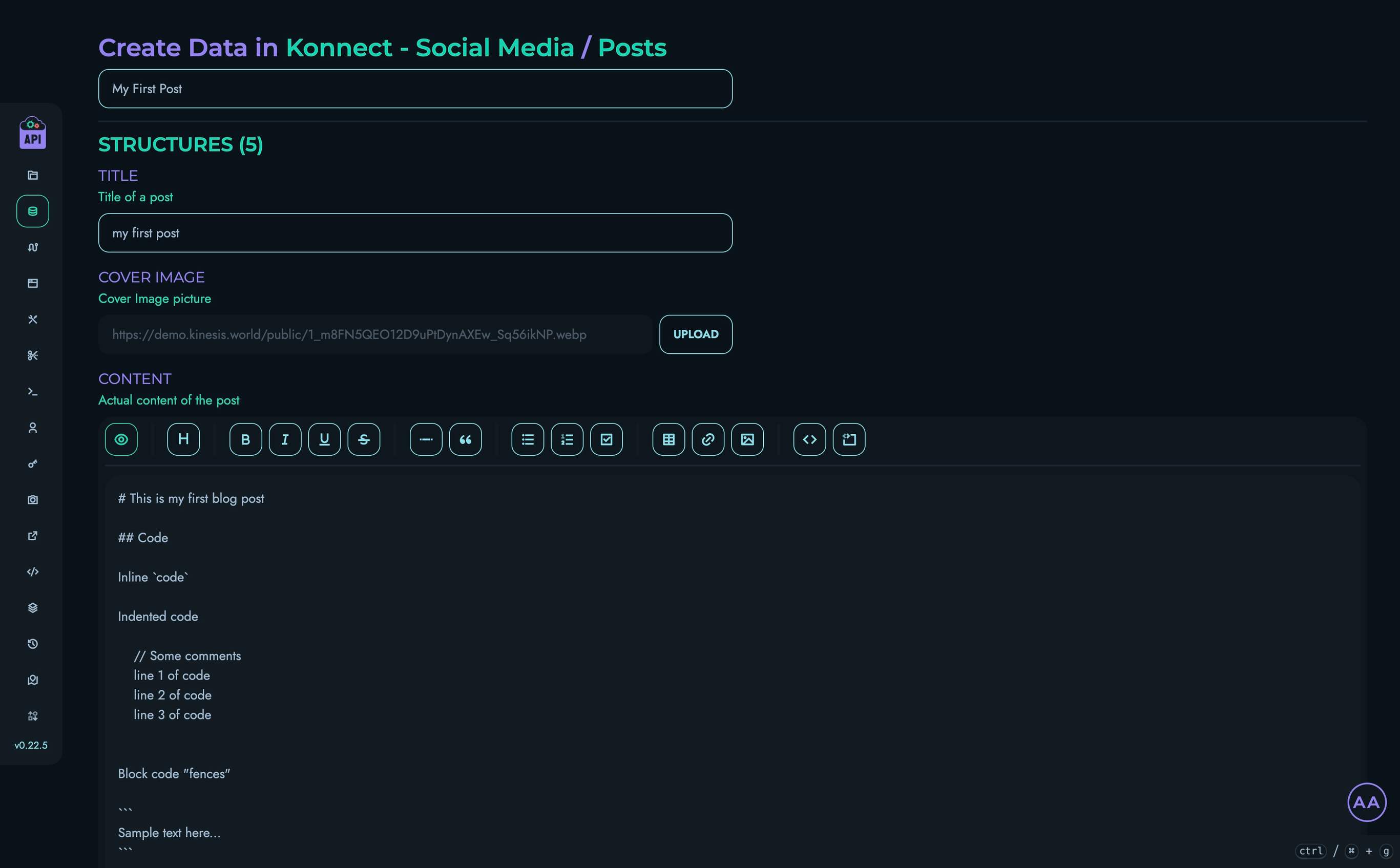Insert a bulleted list in editor
1400x868 pixels.
click(x=528, y=439)
